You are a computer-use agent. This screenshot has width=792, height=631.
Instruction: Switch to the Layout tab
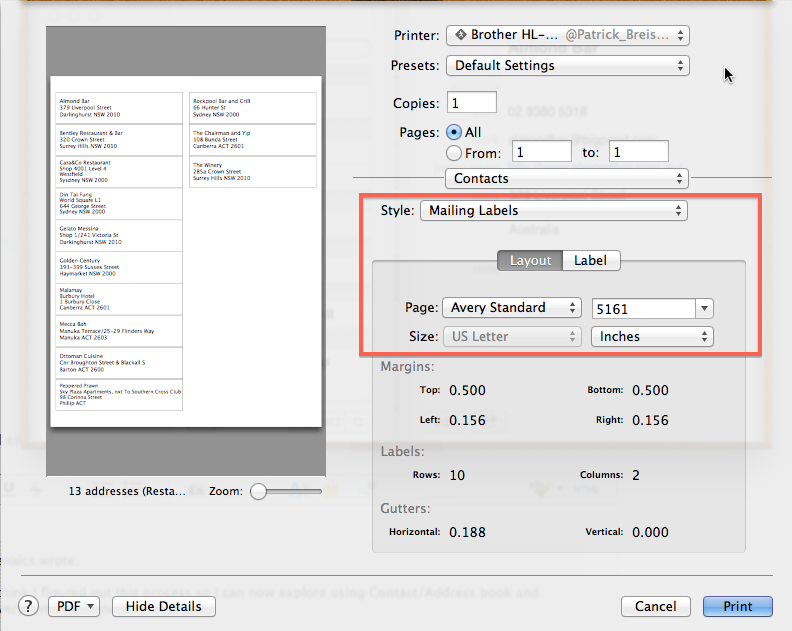point(530,261)
